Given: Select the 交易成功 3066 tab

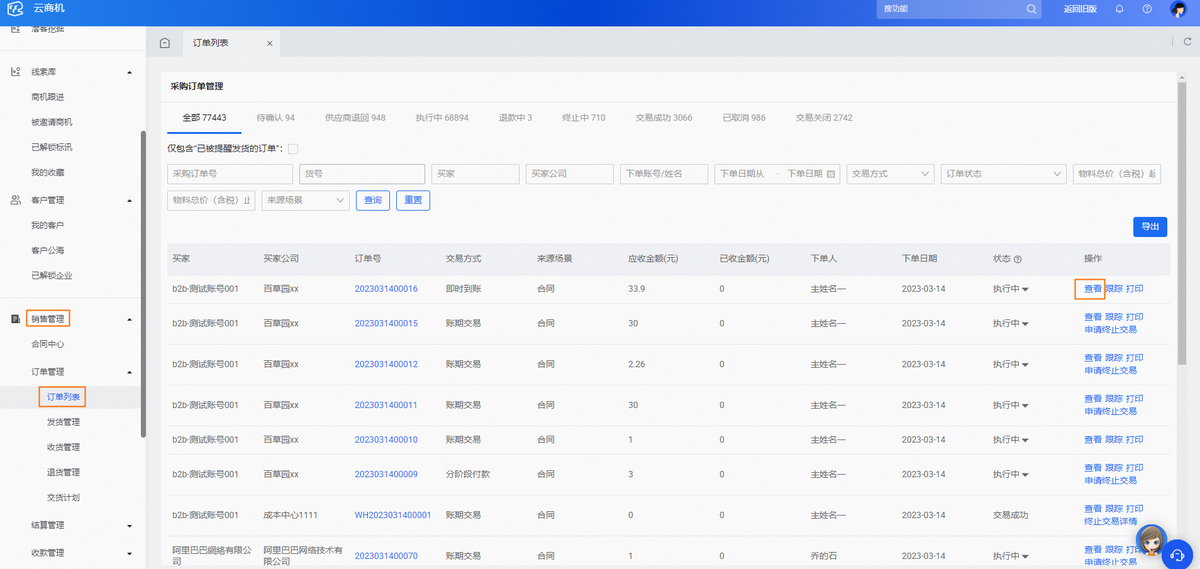Looking at the screenshot, I should pyautogui.click(x=664, y=118).
